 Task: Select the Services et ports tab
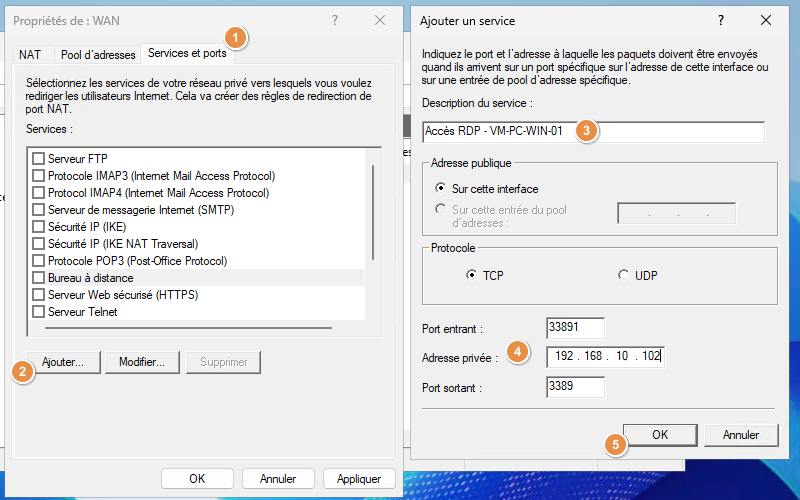(187, 53)
